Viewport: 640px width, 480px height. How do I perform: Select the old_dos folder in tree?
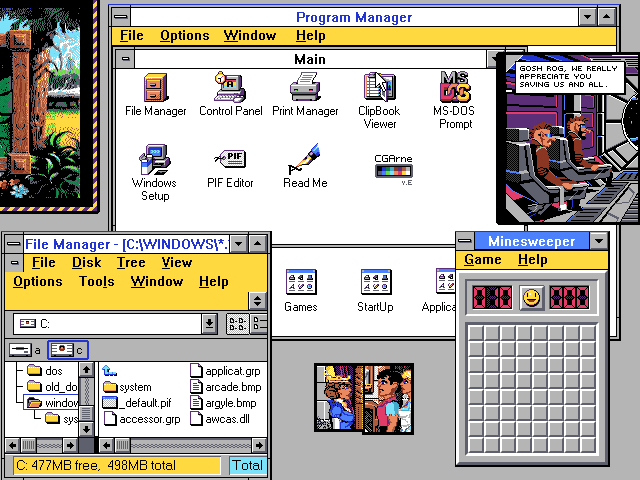[52, 387]
